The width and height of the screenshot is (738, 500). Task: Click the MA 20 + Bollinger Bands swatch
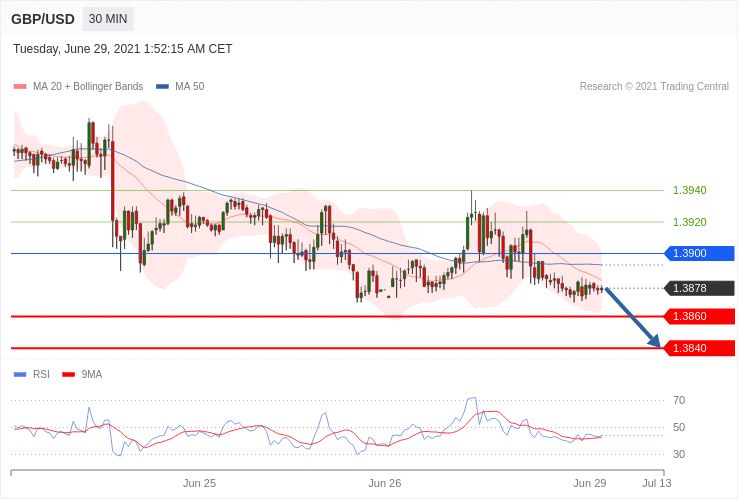coord(20,87)
